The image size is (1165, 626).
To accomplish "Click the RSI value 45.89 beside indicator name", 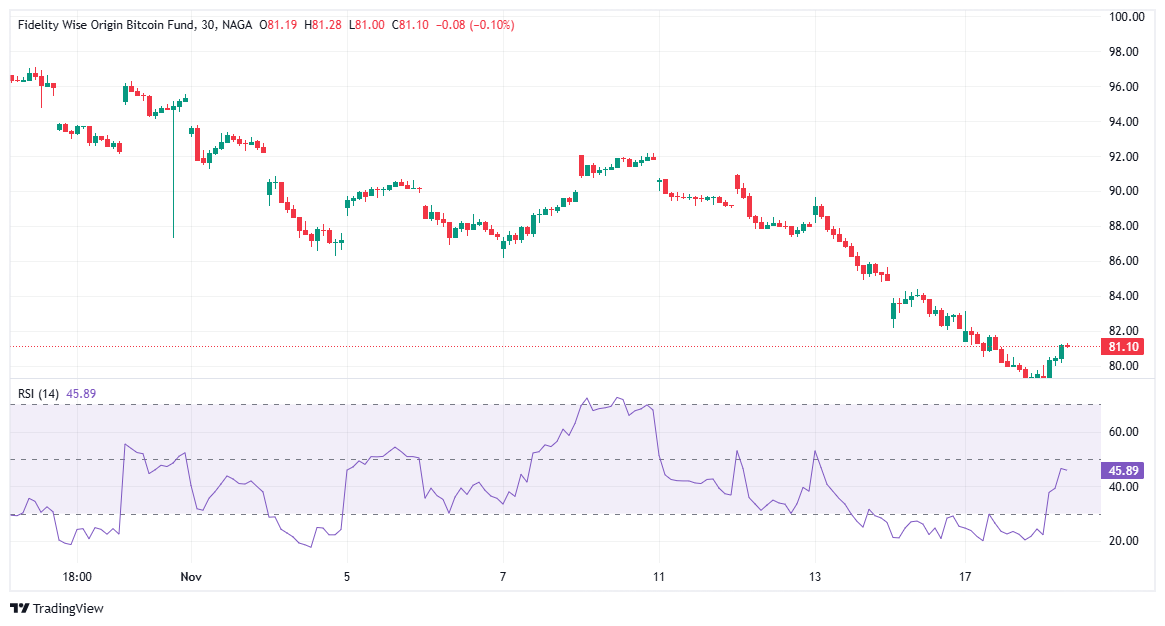I will pyautogui.click(x=82, y=394).
